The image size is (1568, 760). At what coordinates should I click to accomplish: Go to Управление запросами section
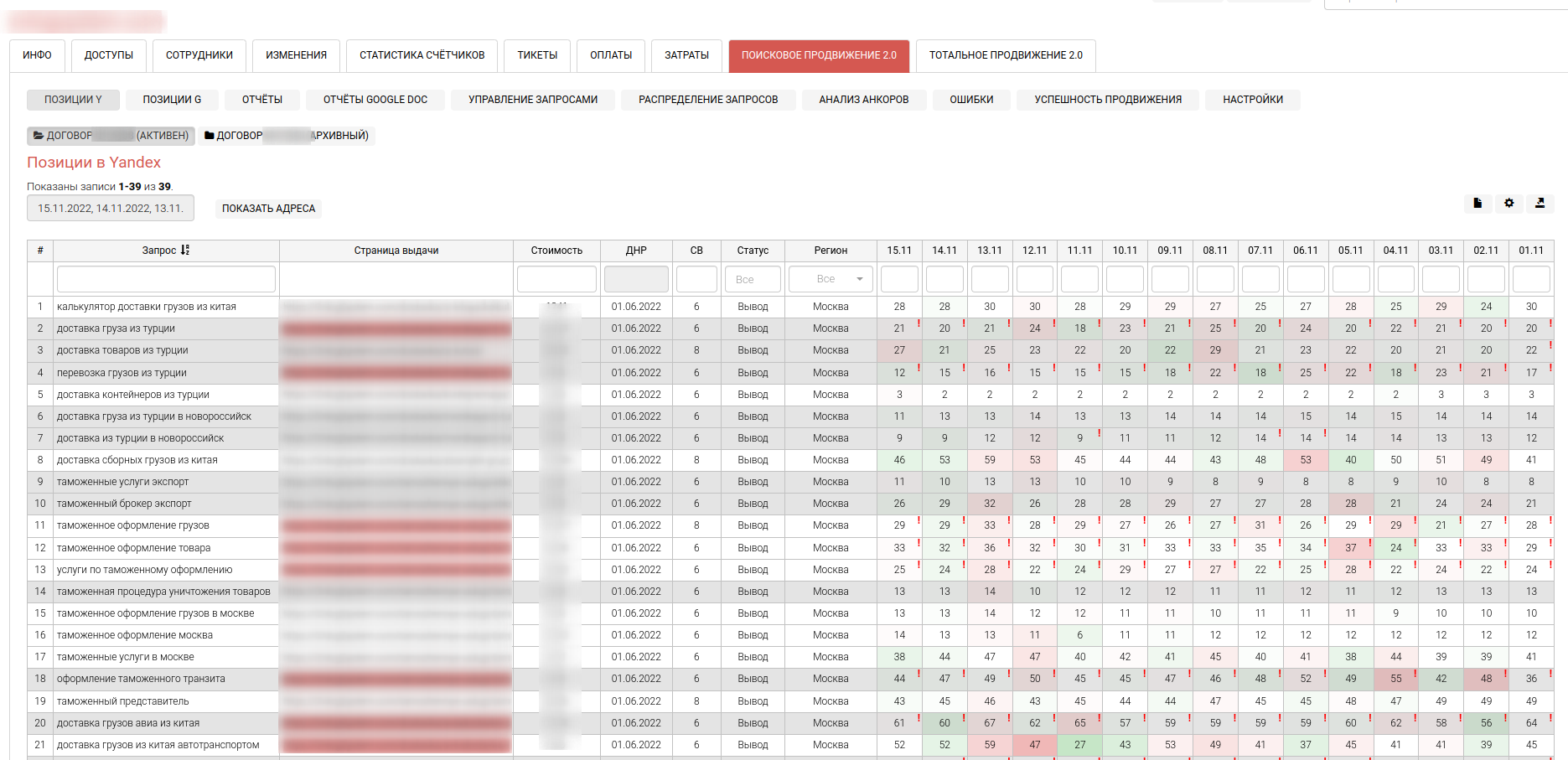click(532, 100)
